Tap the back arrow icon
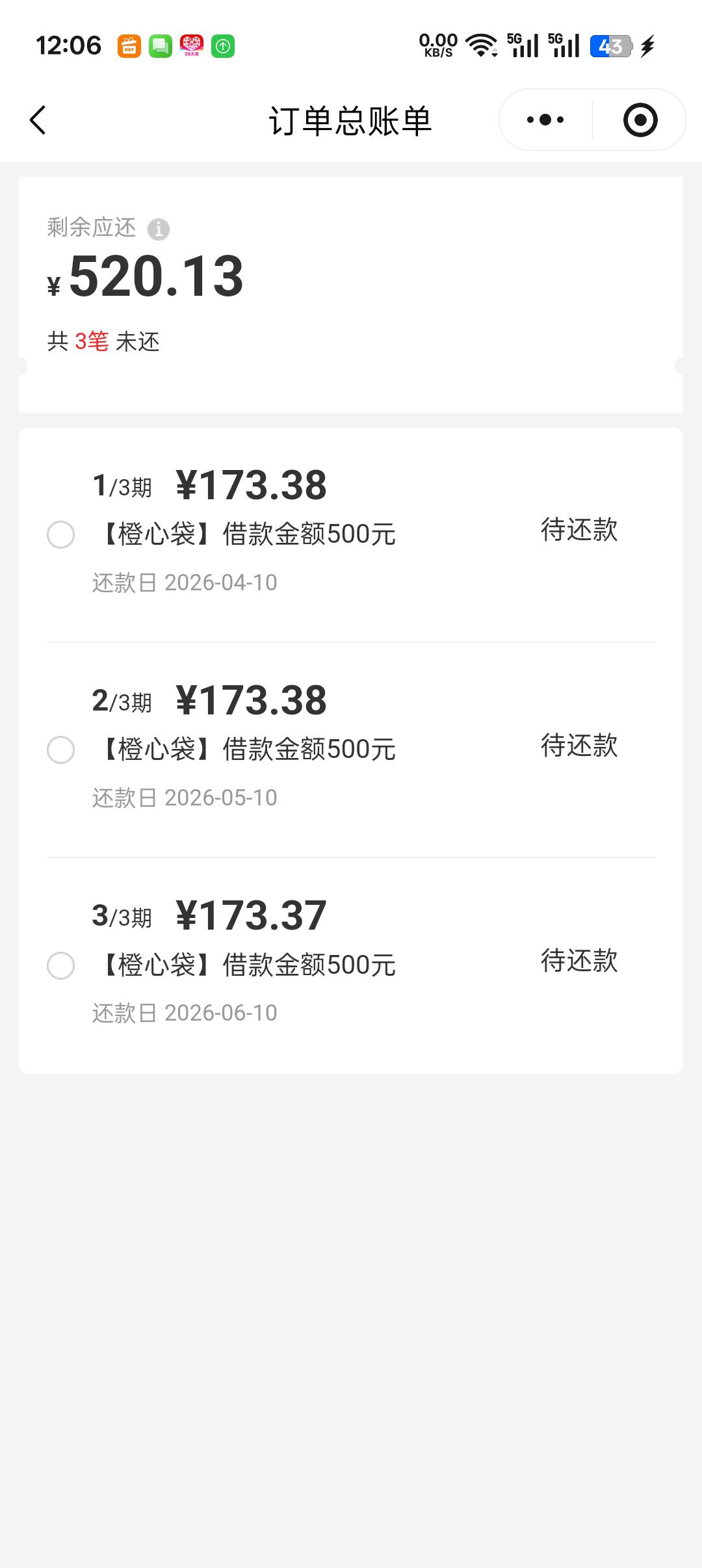The image size is (702, 1568). tap(38, 120)
